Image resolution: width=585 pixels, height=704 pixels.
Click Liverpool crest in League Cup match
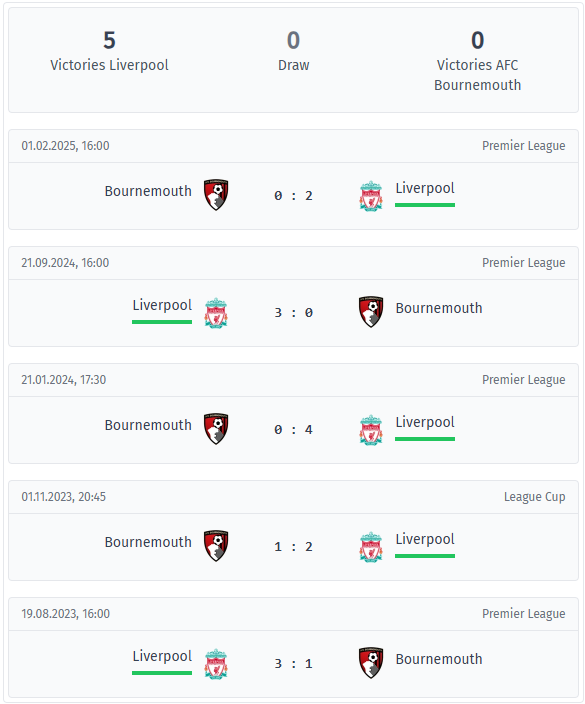click(x=371, y=547)
